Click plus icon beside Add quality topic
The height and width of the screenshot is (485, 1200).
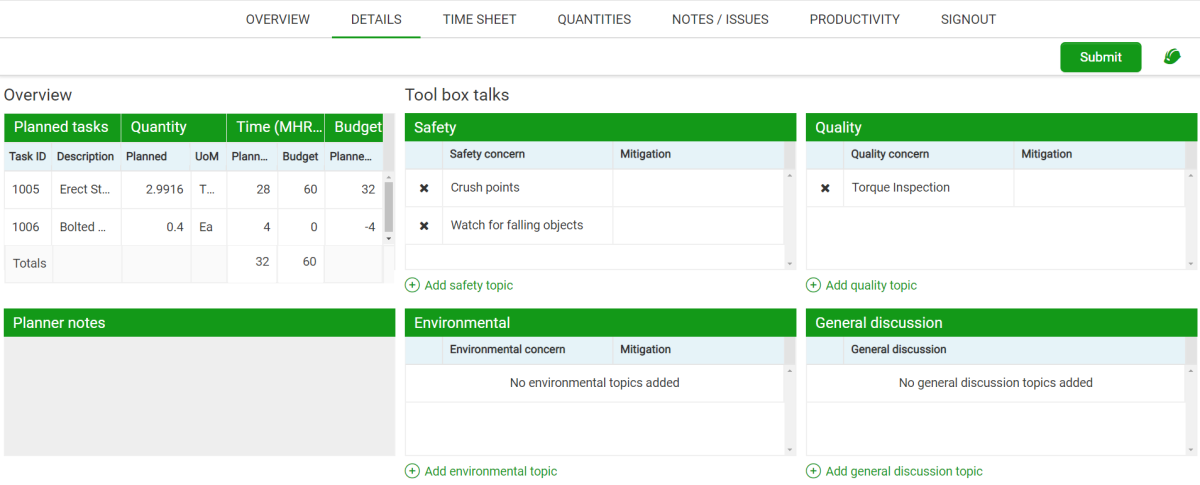[813, 285]
